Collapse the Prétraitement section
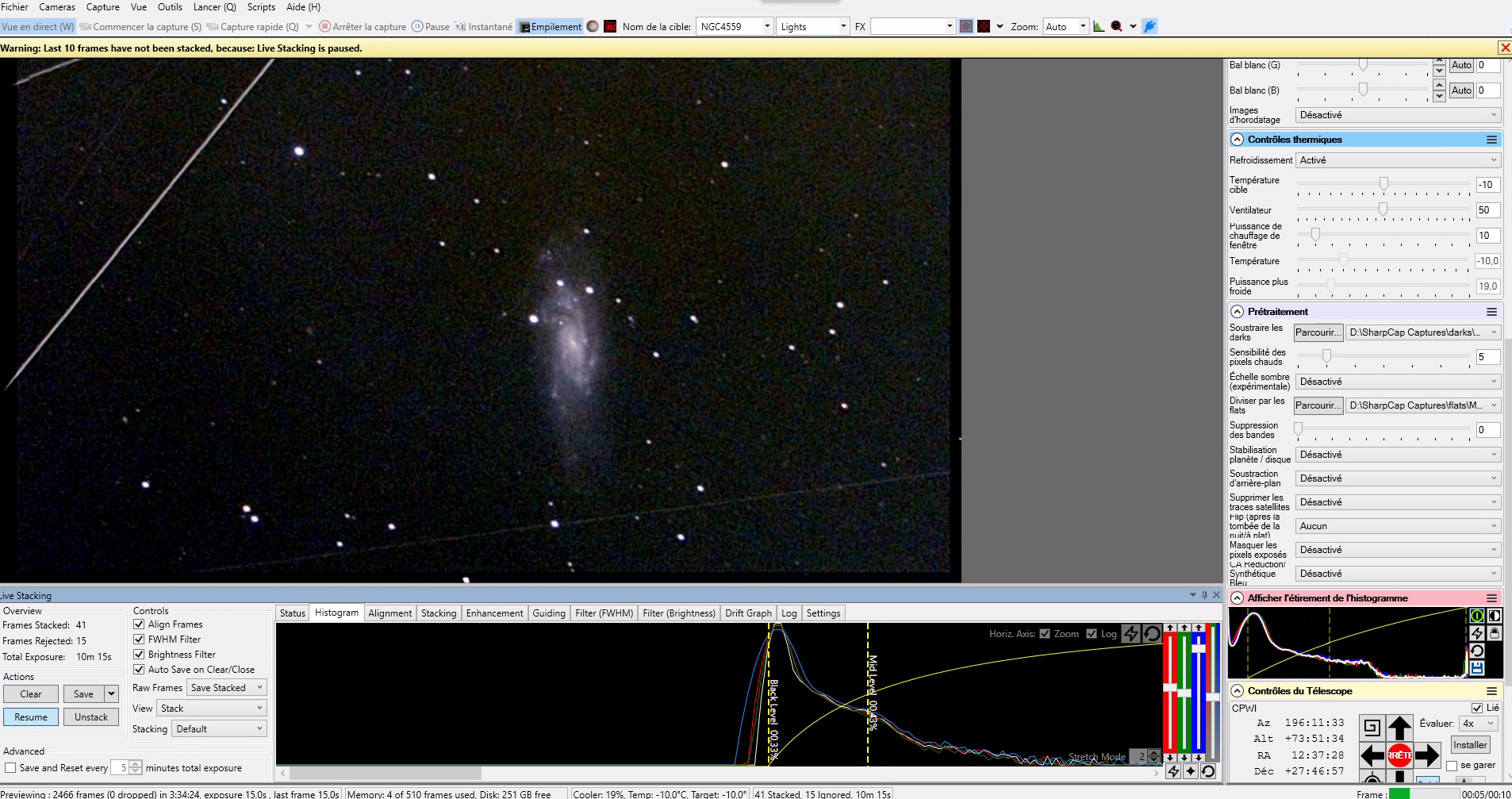1512x799 pixels. pos(1237,311)
